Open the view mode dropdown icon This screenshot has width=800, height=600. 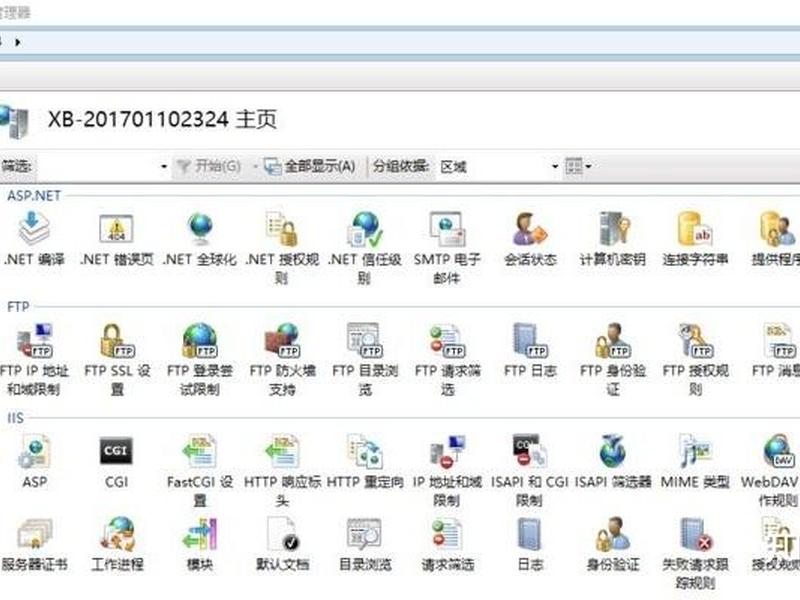578,166
